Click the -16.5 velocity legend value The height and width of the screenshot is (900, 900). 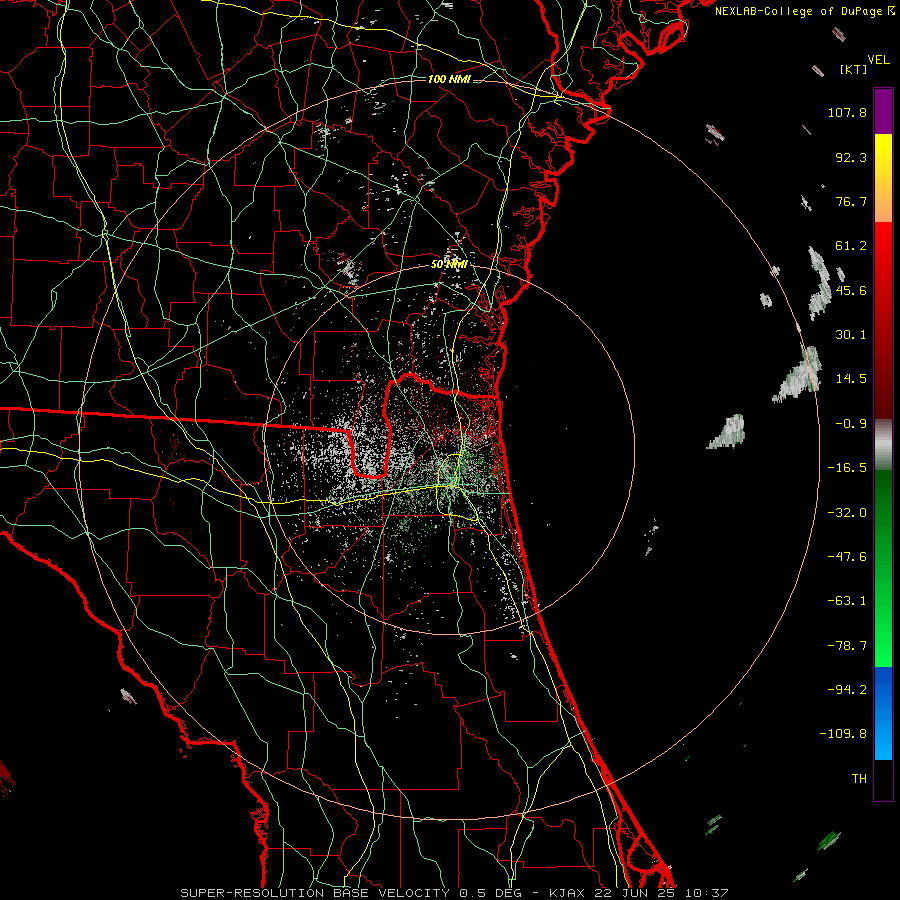pyautogui.click(x=847, y=468)
